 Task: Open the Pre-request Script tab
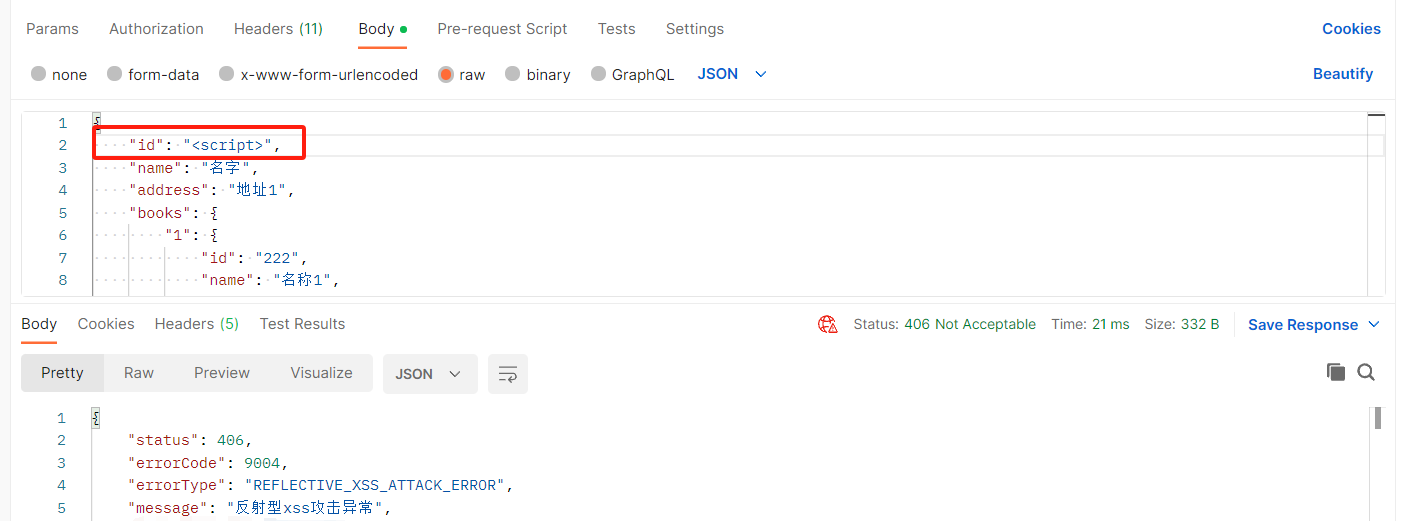coord(502,29)
